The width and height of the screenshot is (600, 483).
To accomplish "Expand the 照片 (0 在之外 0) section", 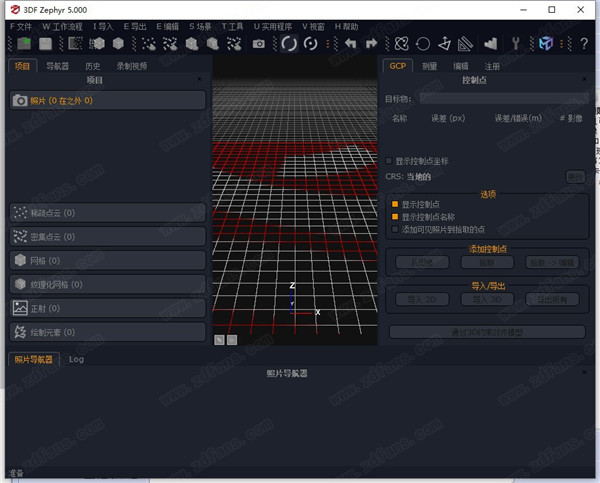I will coord(108,100).
